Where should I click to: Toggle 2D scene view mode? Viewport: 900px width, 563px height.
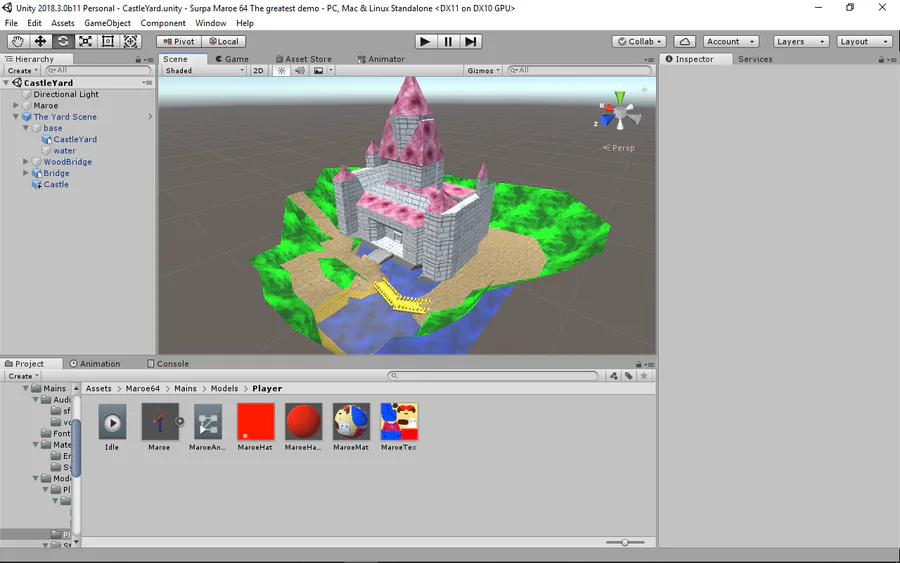point(258,71)
